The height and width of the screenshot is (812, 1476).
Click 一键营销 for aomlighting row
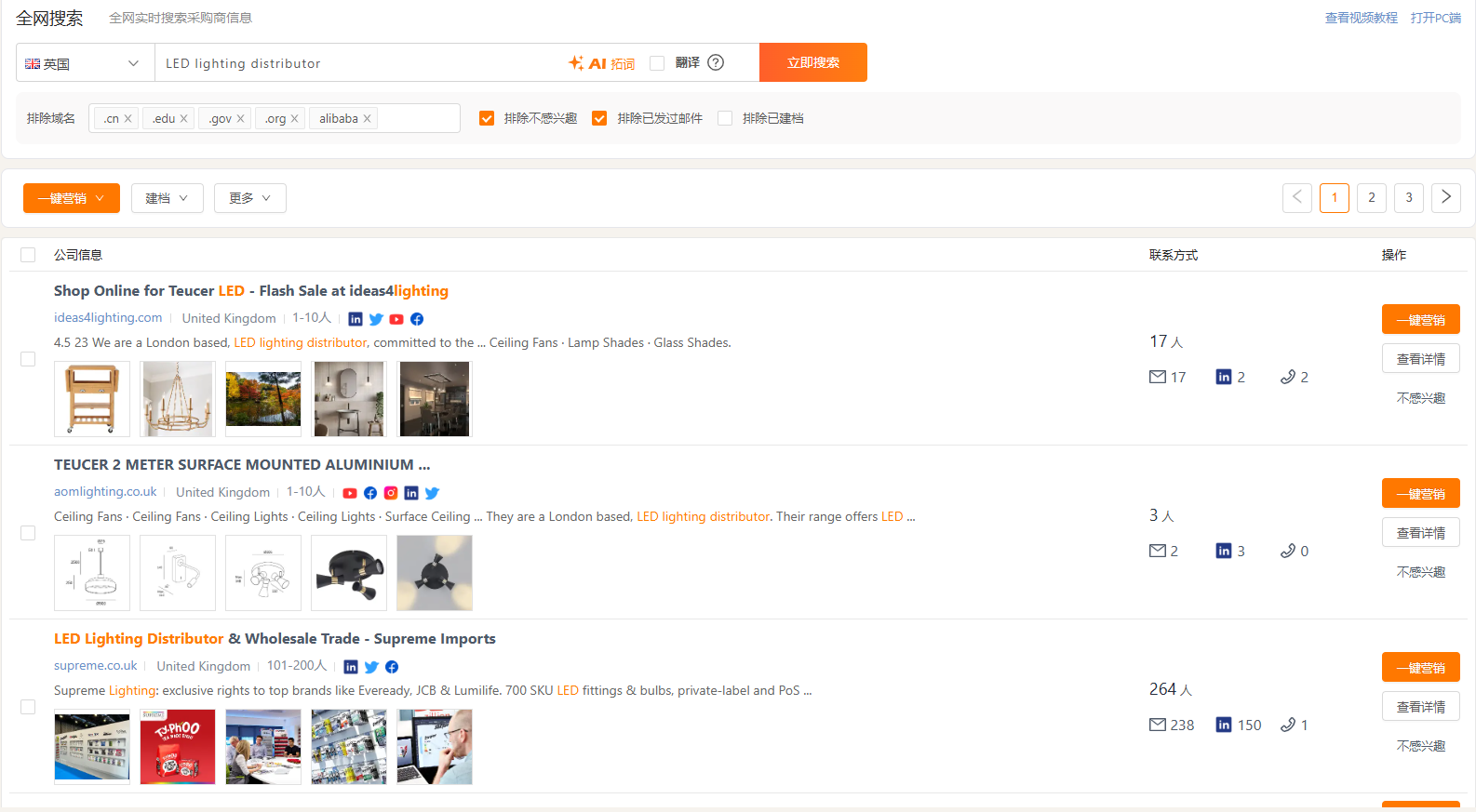pos(1421,493)
